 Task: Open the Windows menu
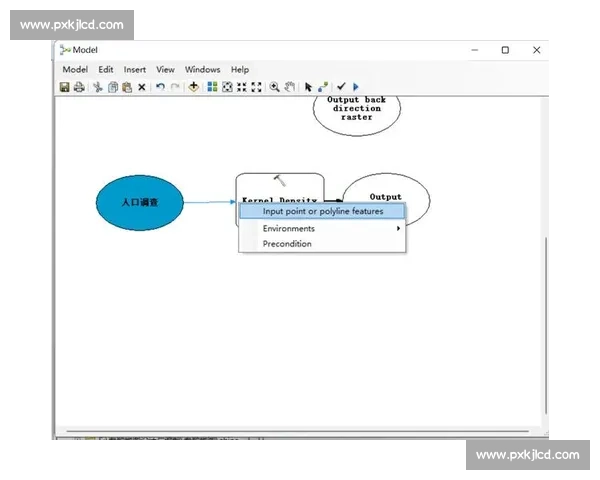click(x=202, y=70)
